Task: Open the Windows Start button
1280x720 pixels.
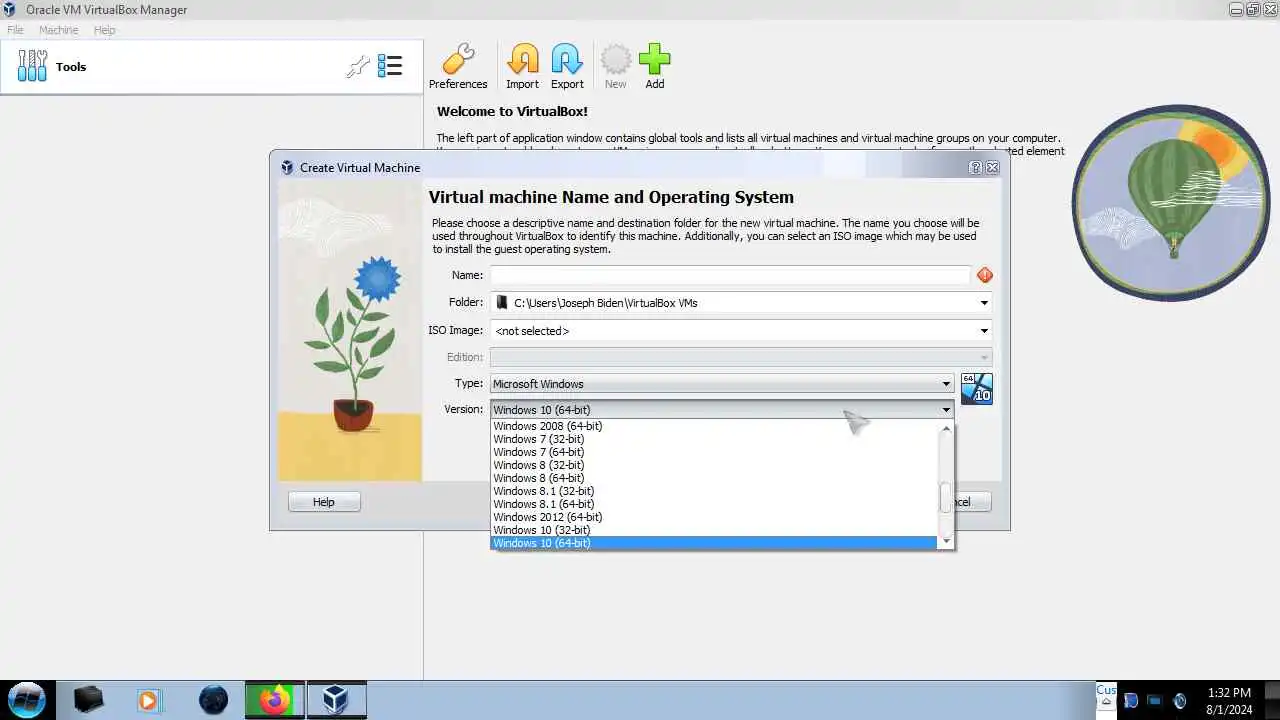Action: 27,699
